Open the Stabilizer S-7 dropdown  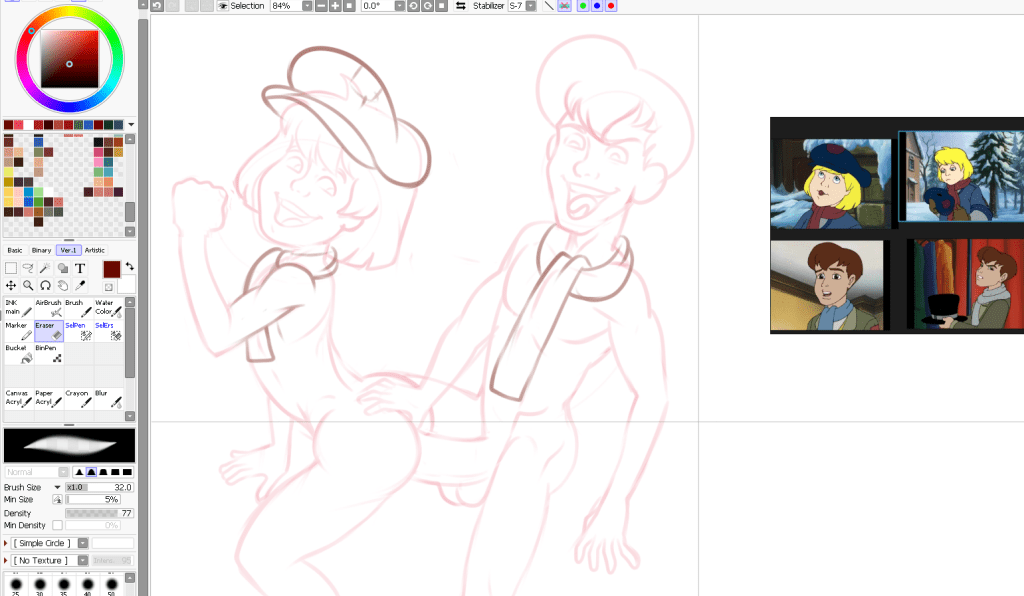531,6
